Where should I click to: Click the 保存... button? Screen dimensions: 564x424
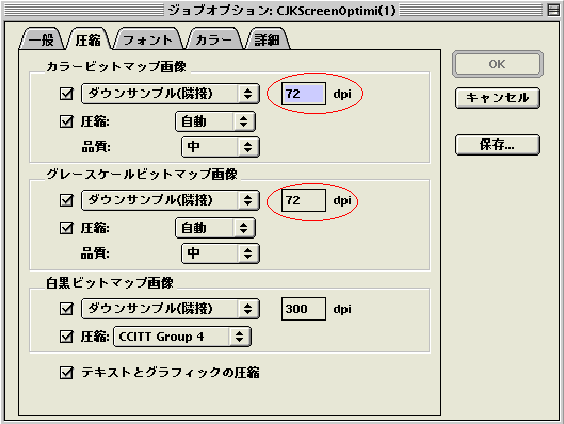pyautogui.click(x=497, y=145)
